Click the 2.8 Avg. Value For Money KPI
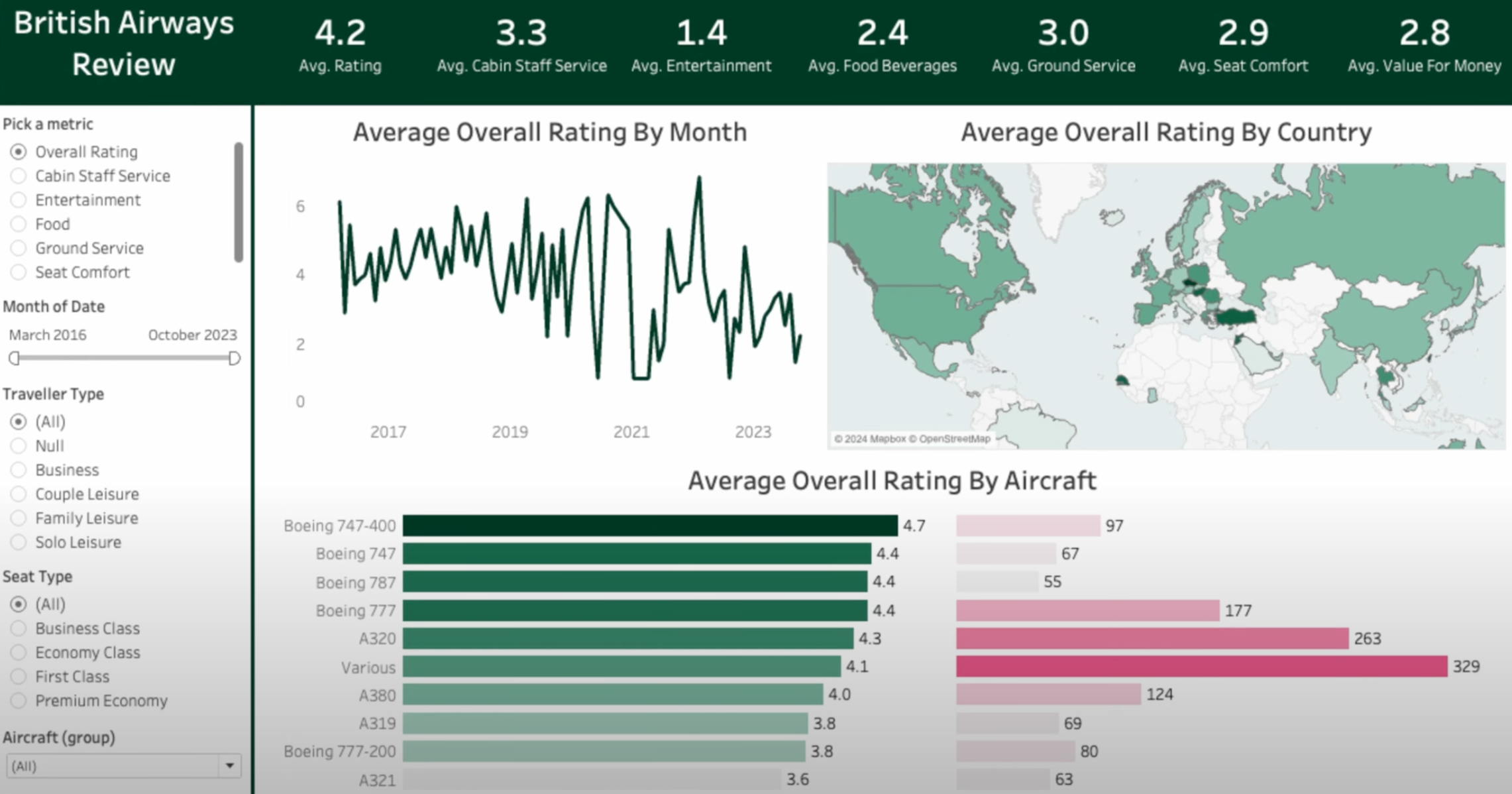Viewport: 1512px width, 794px height. click(1424, 46)
